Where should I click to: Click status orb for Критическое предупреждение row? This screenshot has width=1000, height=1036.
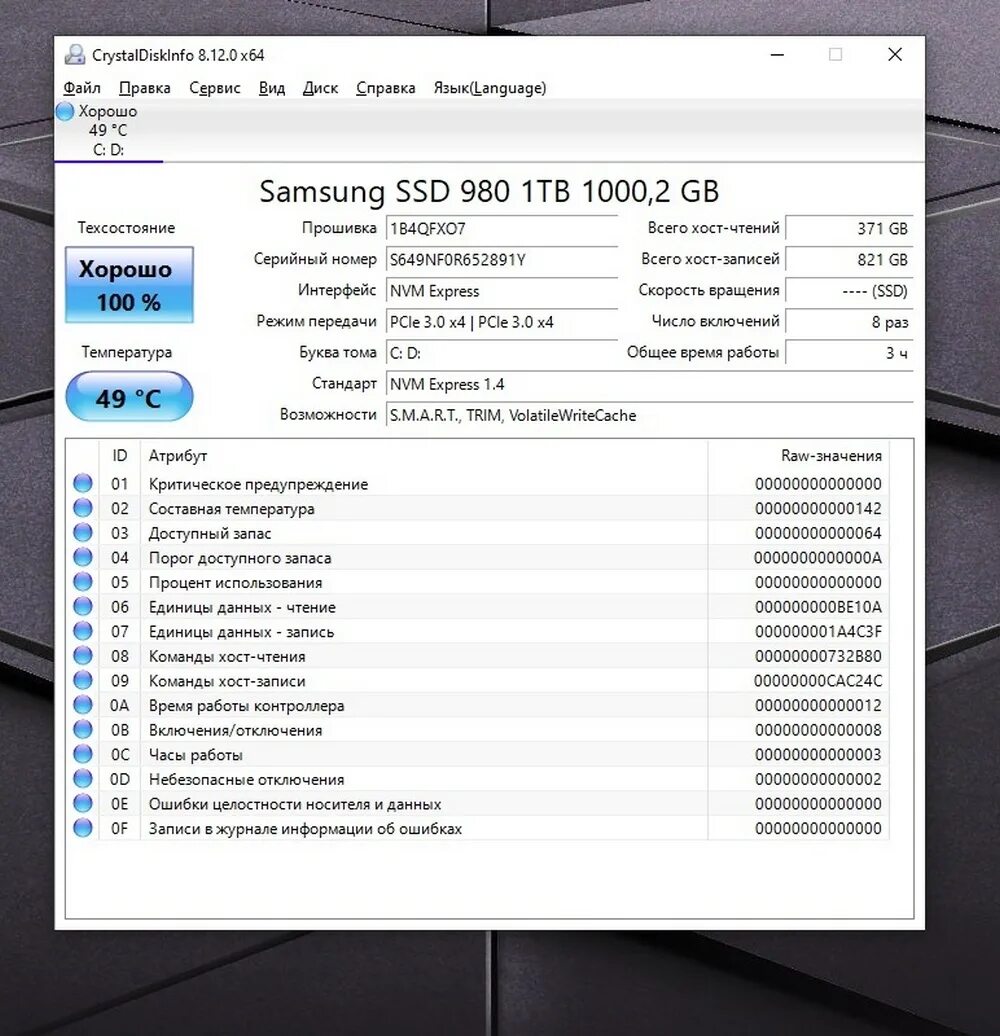(x=83, y=483)
